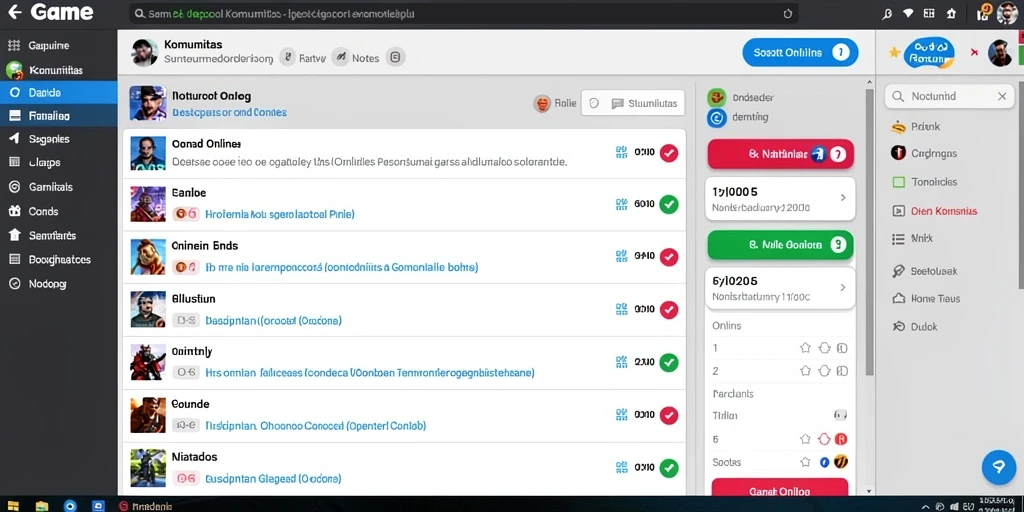Click the home icon in top bar
The image size is (1024, 512).
[951, 13]
